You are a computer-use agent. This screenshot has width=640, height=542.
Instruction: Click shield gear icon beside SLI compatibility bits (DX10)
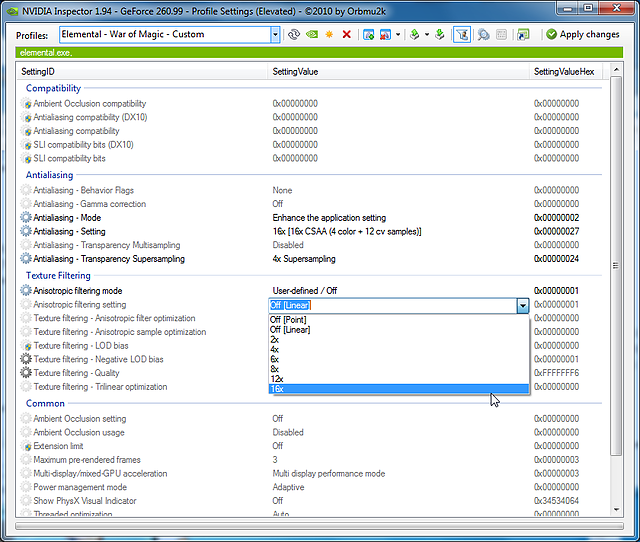pyautogui.click(x=26, y=144)
